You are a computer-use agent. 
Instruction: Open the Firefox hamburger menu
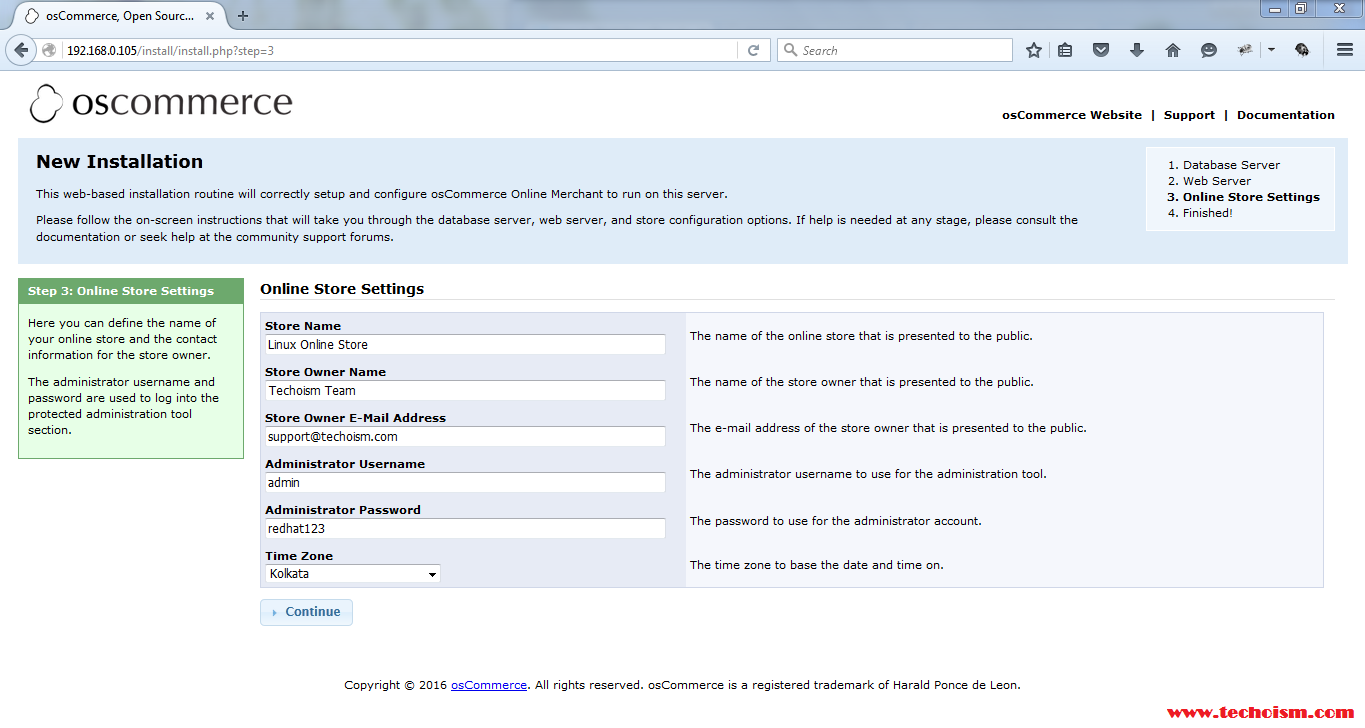[x=1345, y=50]
